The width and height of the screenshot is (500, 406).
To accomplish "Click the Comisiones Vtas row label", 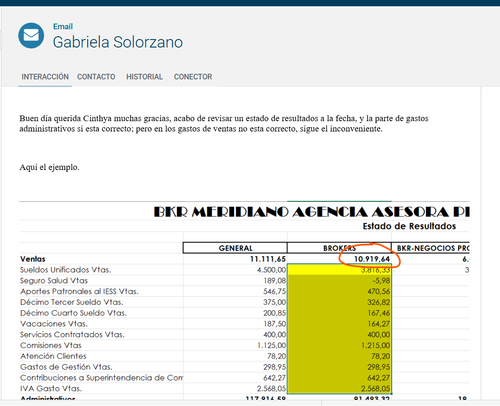I will click(51, 345).
